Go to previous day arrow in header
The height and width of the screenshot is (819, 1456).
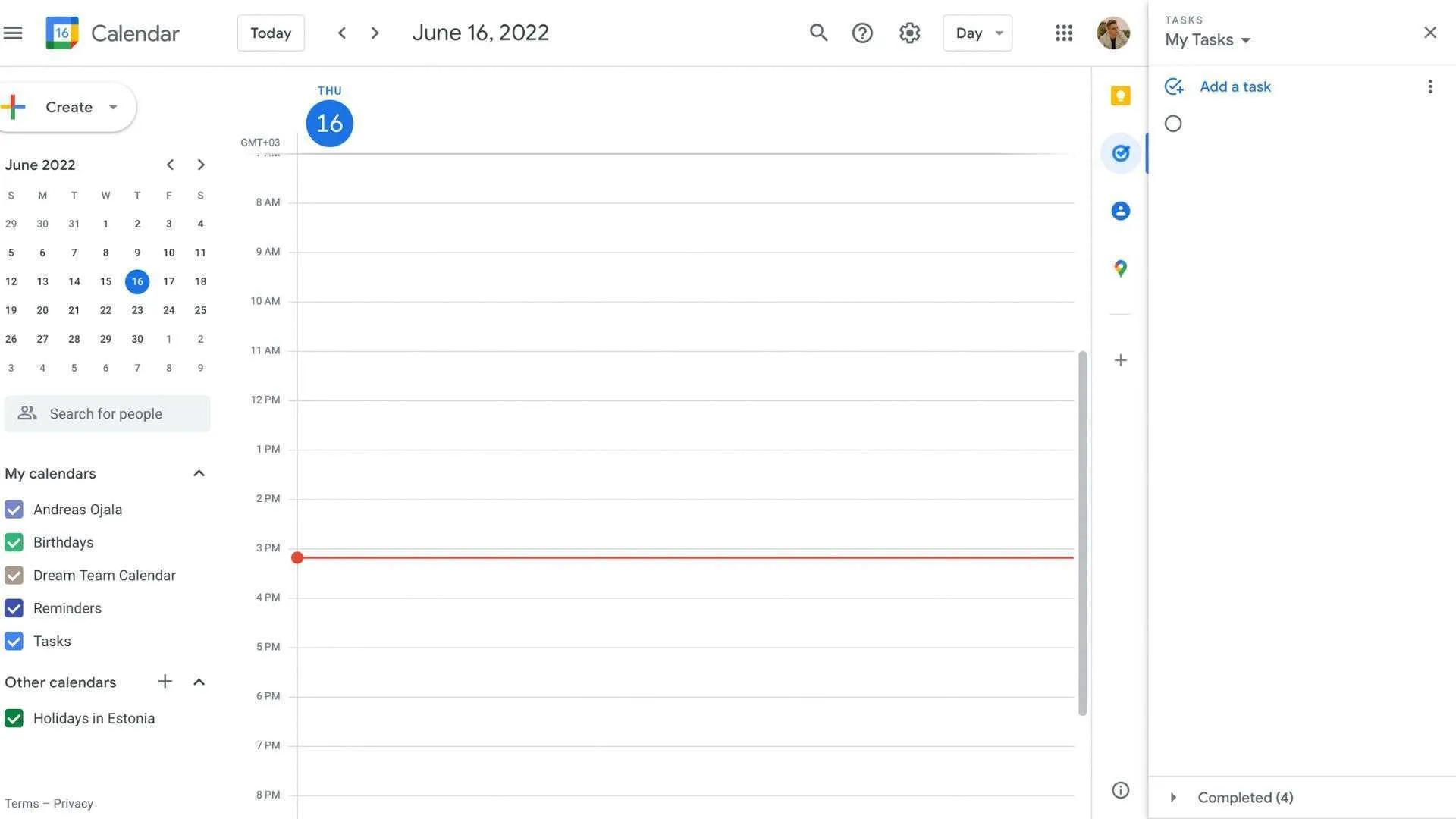[342, 33]
